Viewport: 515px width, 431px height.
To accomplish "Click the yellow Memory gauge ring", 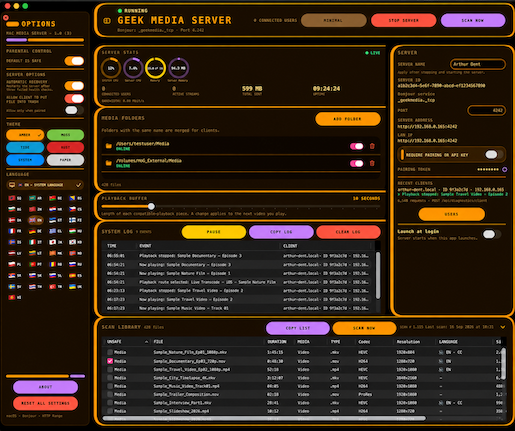I will point(155,68).
